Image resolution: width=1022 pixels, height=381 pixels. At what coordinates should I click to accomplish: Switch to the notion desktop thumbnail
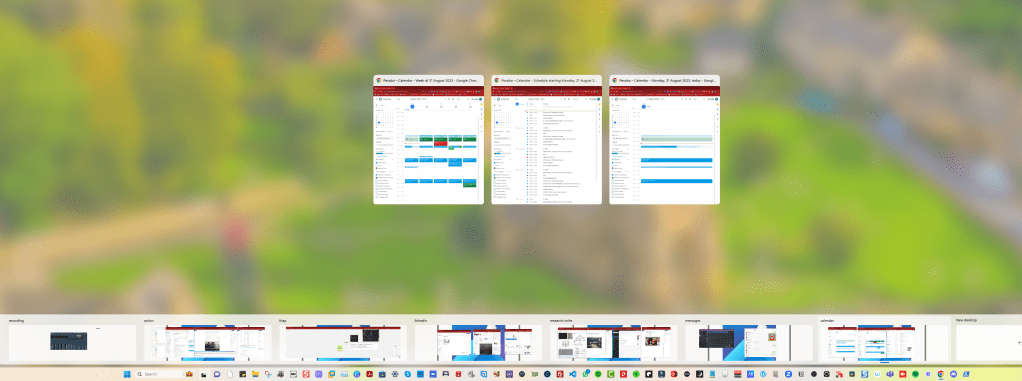tap(207, 343)
